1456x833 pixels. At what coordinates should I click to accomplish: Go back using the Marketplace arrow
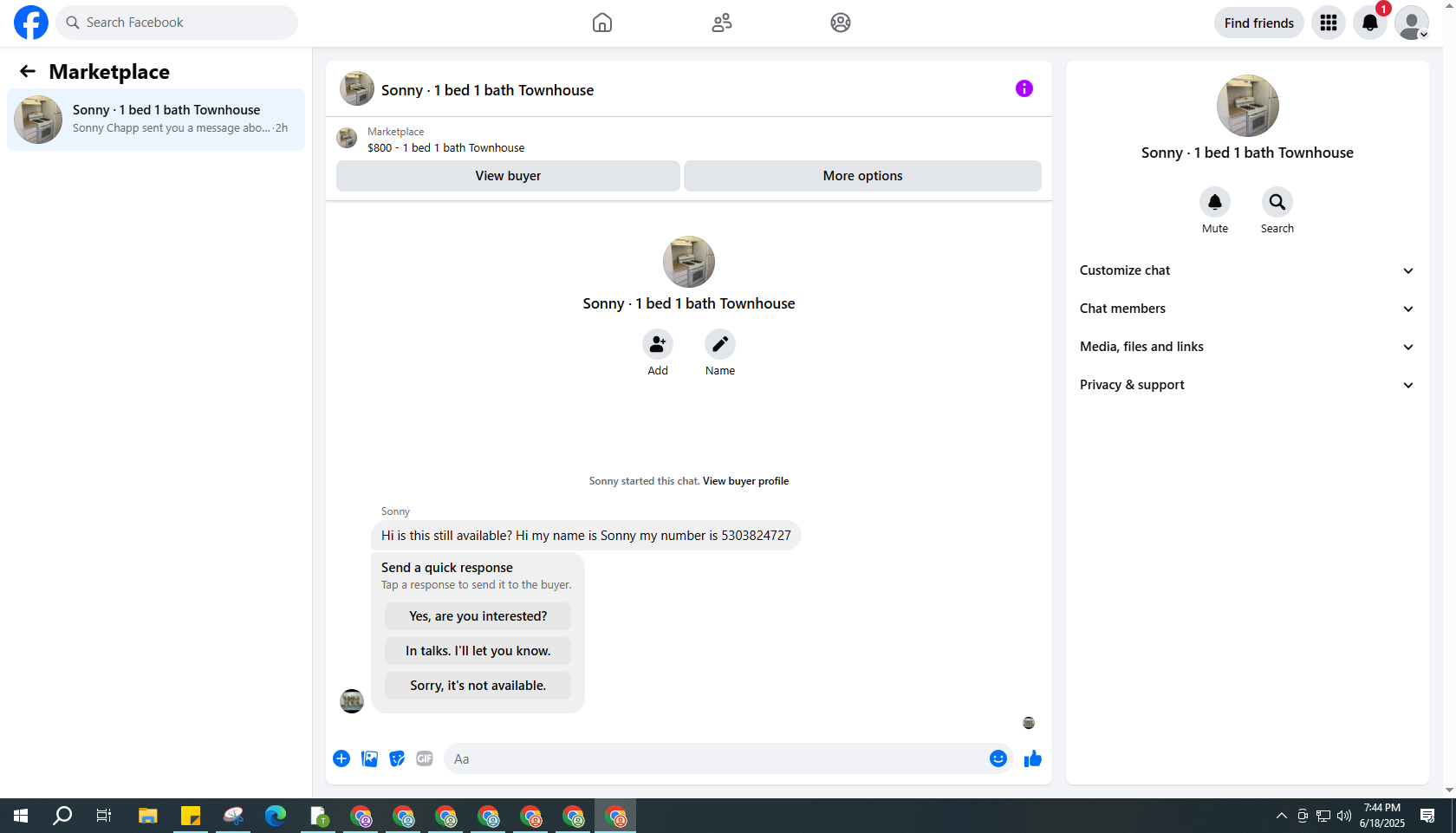pos(28,71)
